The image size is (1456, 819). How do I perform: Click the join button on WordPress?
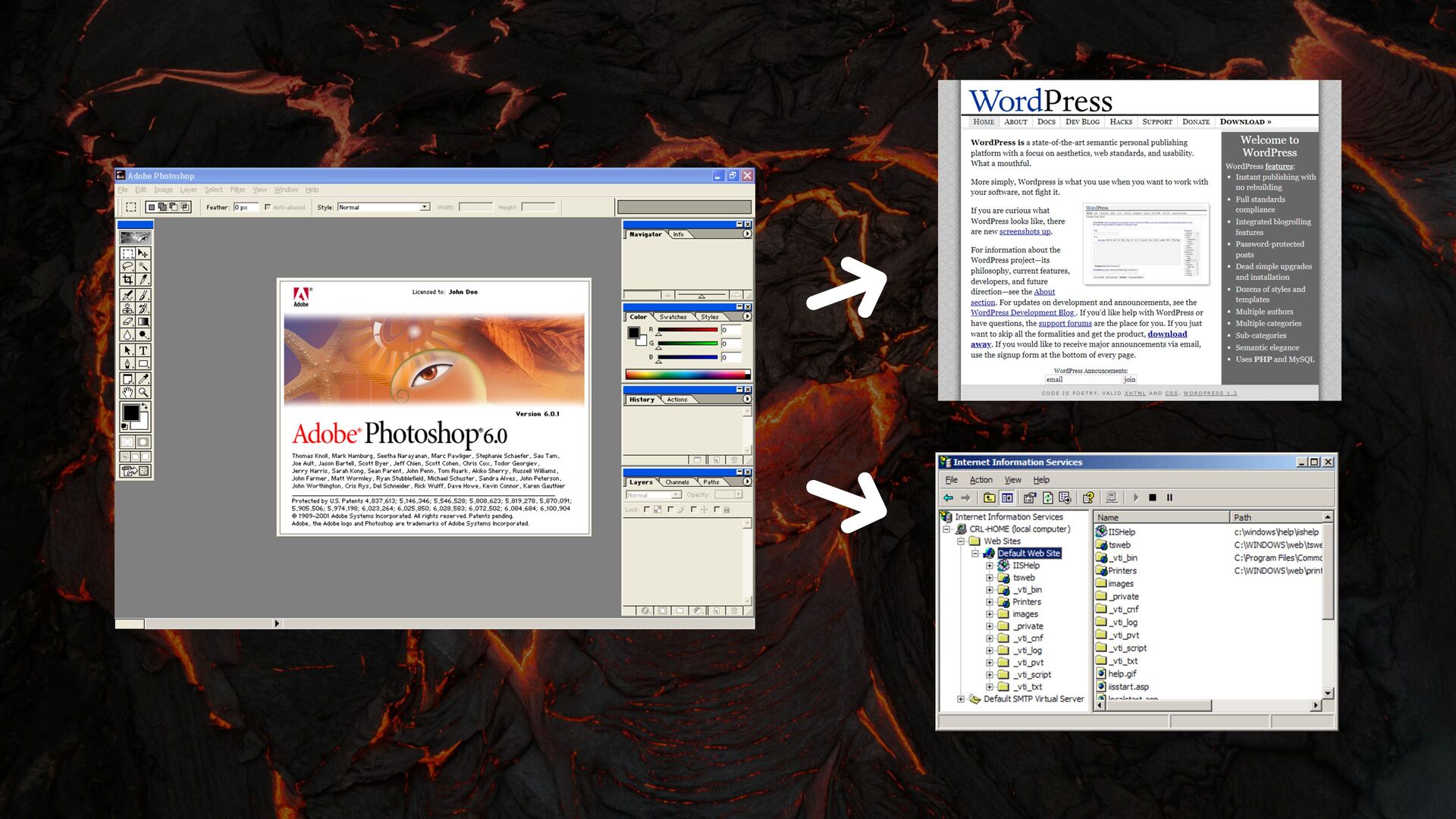coord(1129,379)
